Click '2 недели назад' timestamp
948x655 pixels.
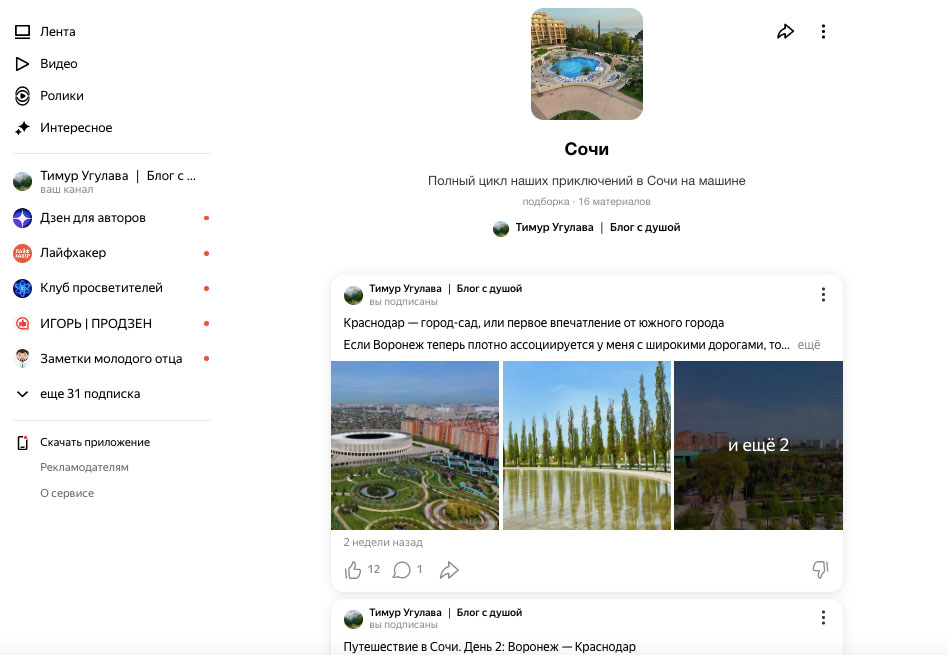click(x=383, y=542)
